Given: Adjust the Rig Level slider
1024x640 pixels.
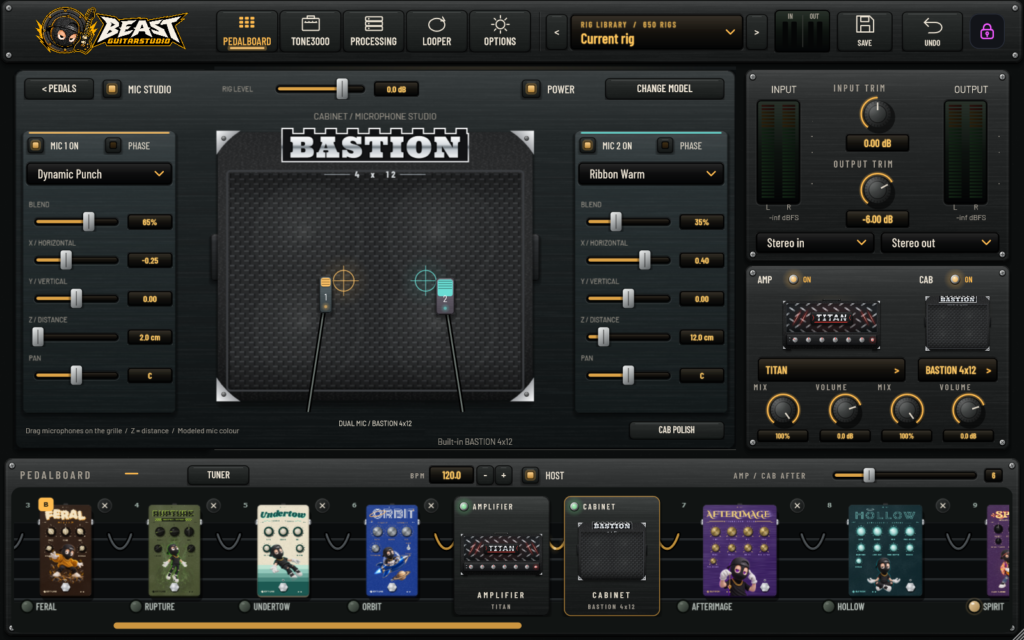Looking at the screenshot, I should click(320, 89).
